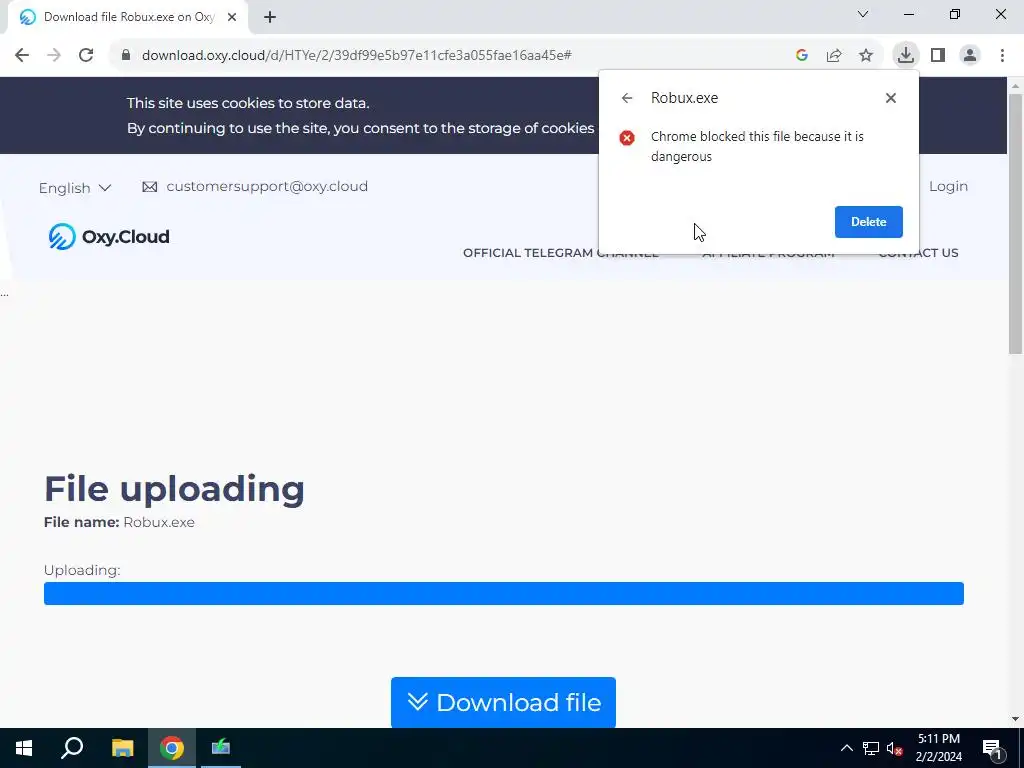Click the customersupport@oxy.cloud email link
1024x768 pixels.
pyautogui.click(x=266, y=187)
